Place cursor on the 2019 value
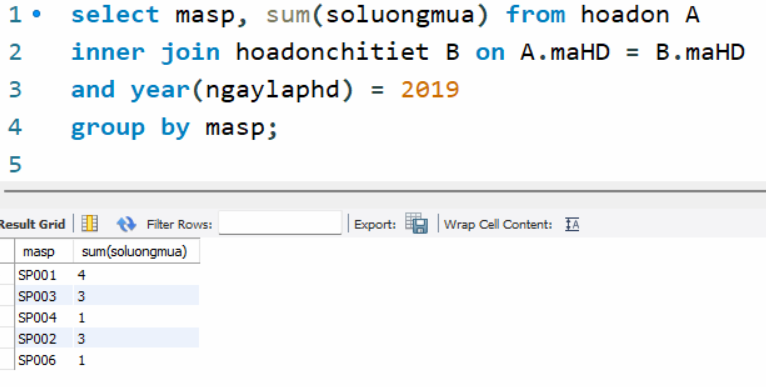The image size is (766, 387). click(x=430, y=89)
